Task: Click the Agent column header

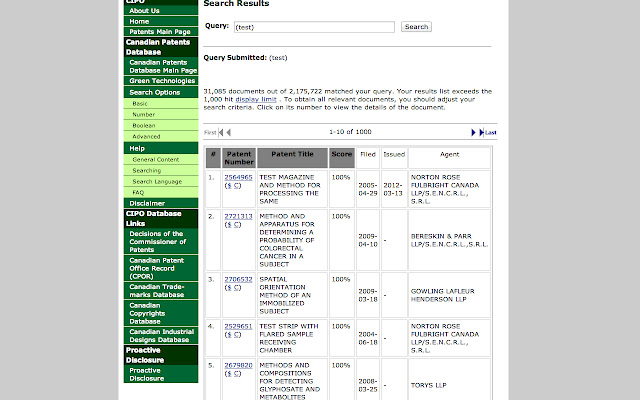Action: click(x=449, y=158)
